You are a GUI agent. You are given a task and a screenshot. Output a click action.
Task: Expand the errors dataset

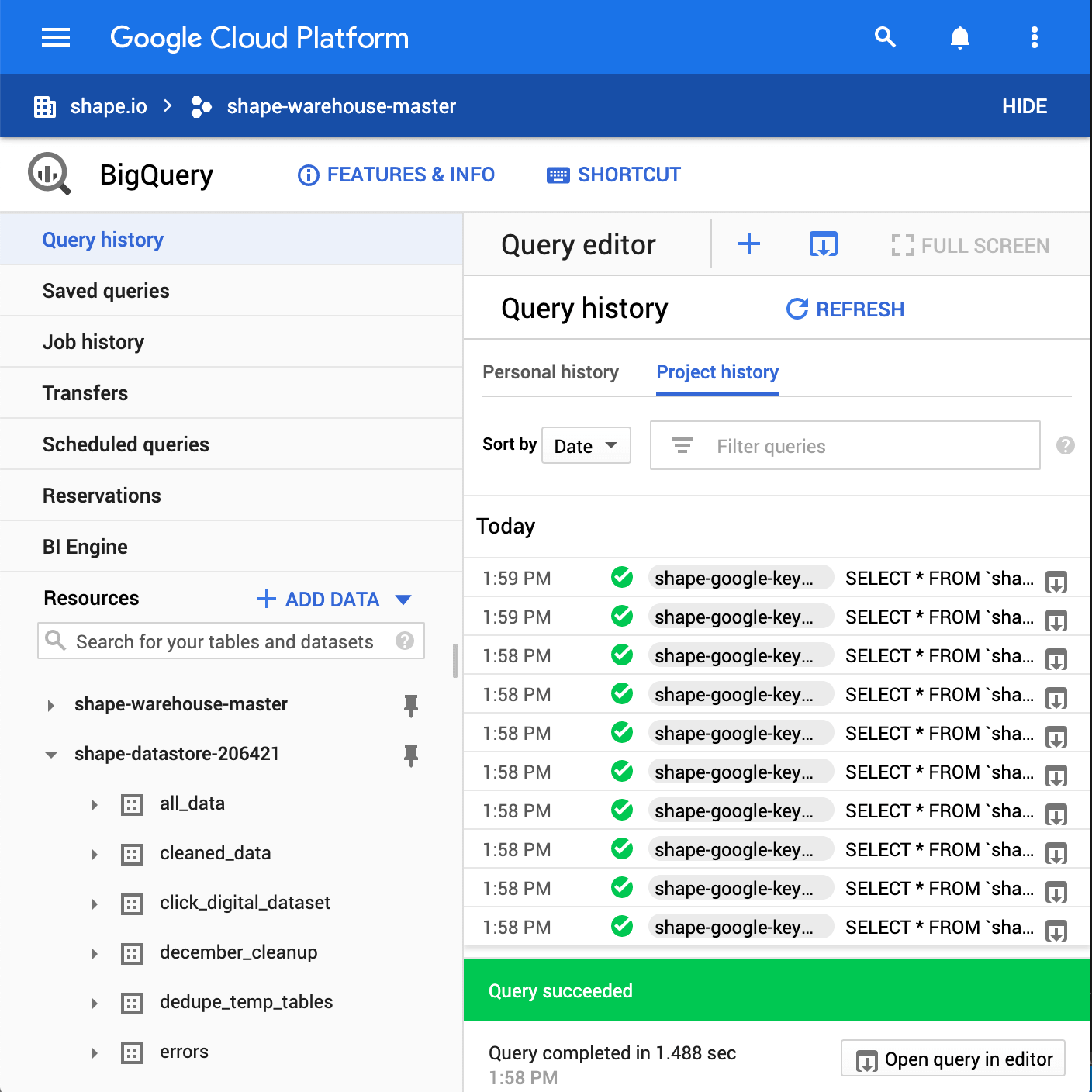[x=94, y=1052]
